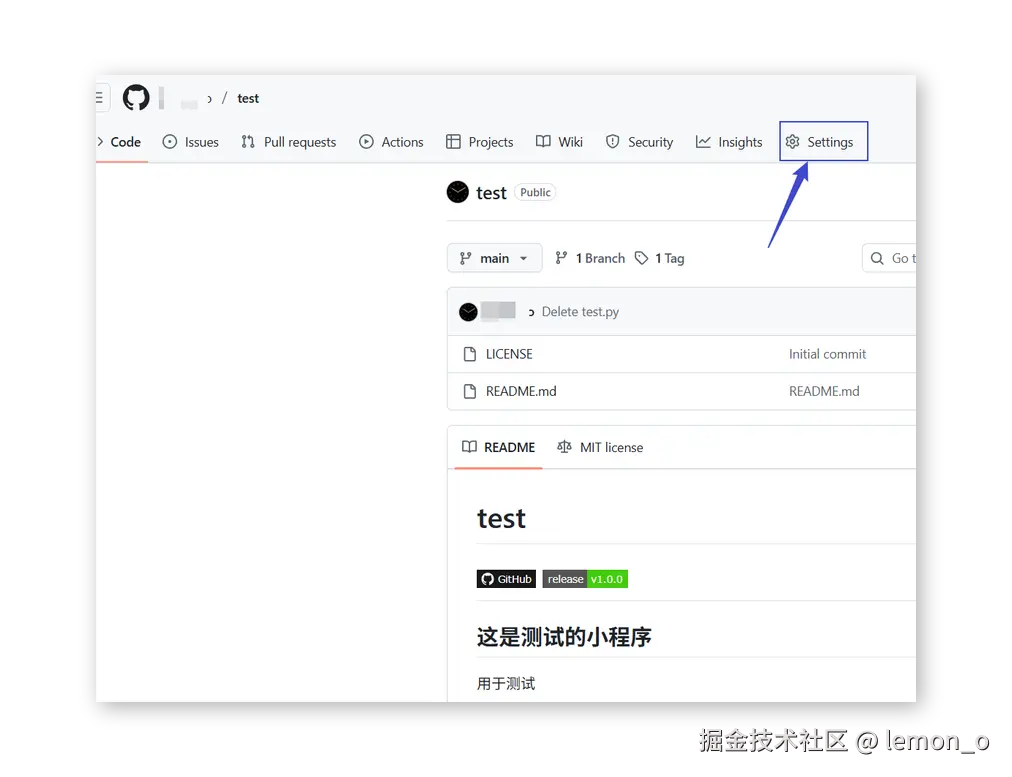View the Security tab
Image resolution: width=1012 pixels, height=777 pixels.
[640, 142]
